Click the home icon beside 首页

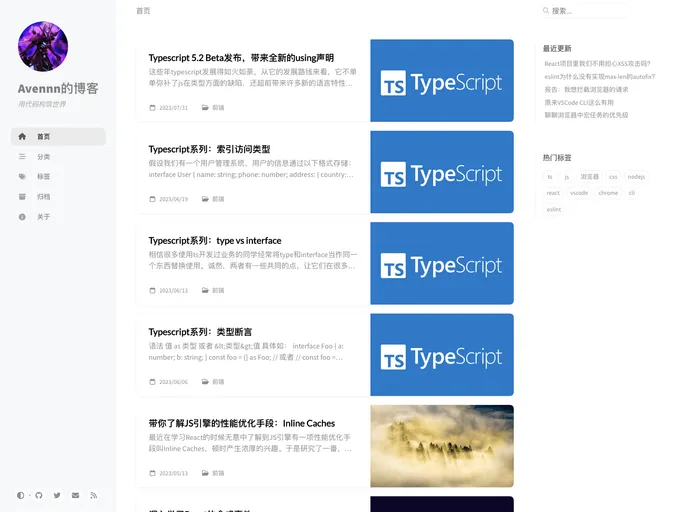(22, 137)
